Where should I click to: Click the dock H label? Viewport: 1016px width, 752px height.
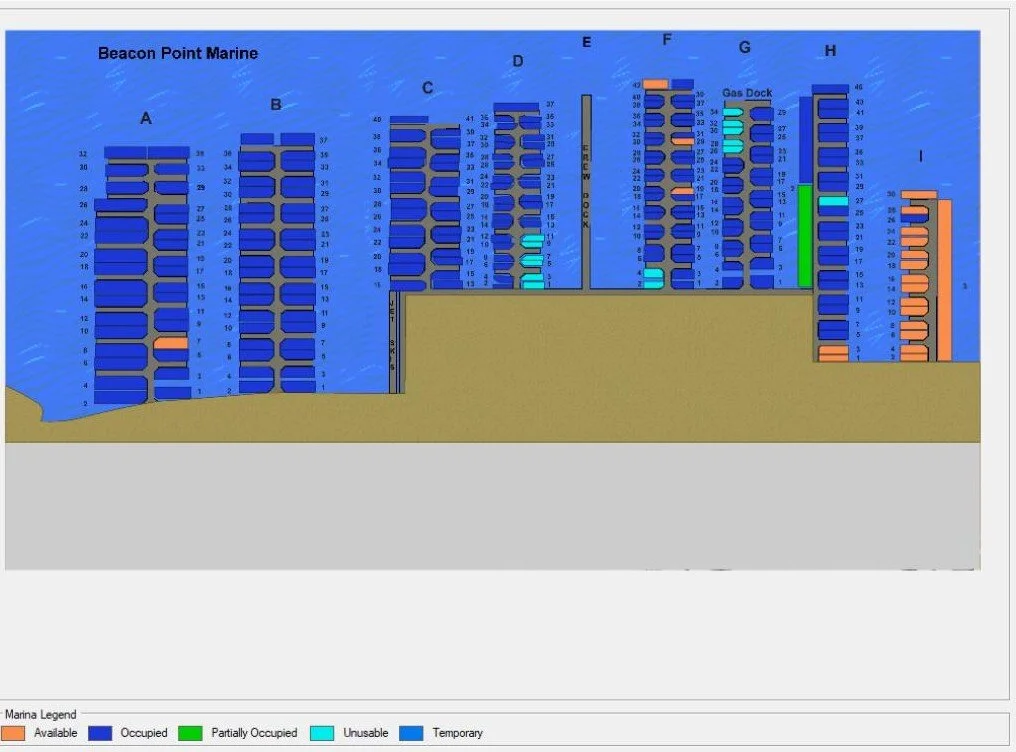830,51
